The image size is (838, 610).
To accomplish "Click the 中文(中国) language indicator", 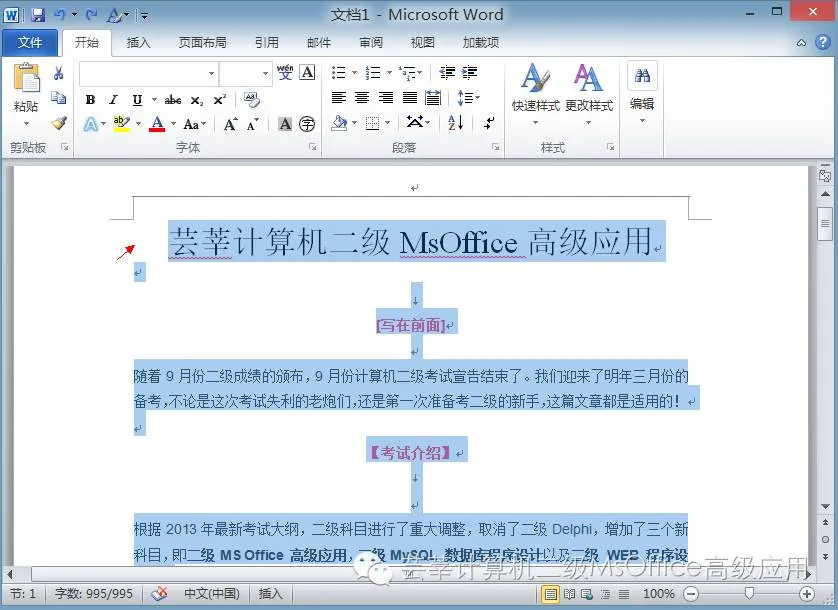I will pos(212,593).
